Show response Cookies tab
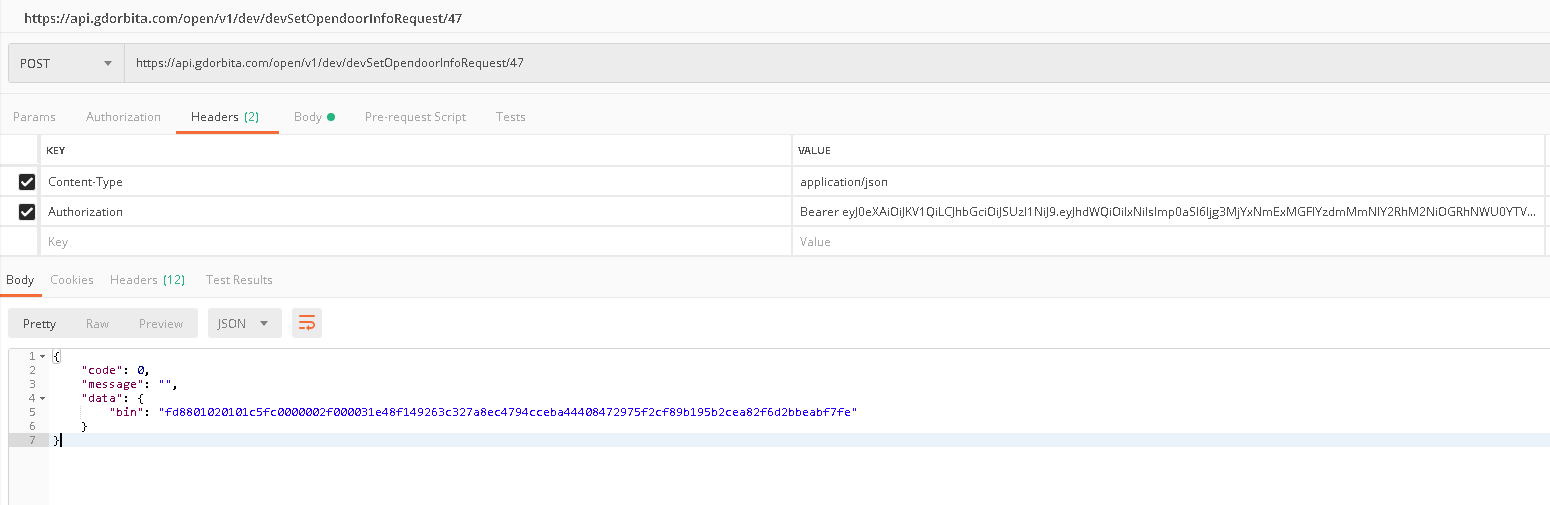This screenshot has width=1550, height=505. (72, 280)
